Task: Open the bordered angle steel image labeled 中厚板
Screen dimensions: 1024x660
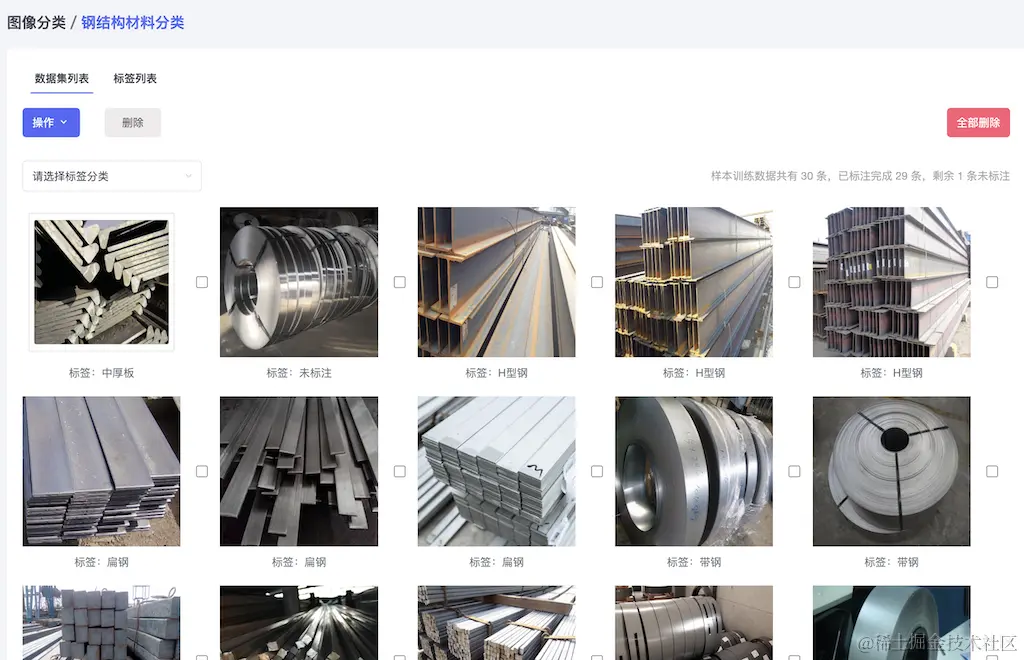Action: (101, 282)
